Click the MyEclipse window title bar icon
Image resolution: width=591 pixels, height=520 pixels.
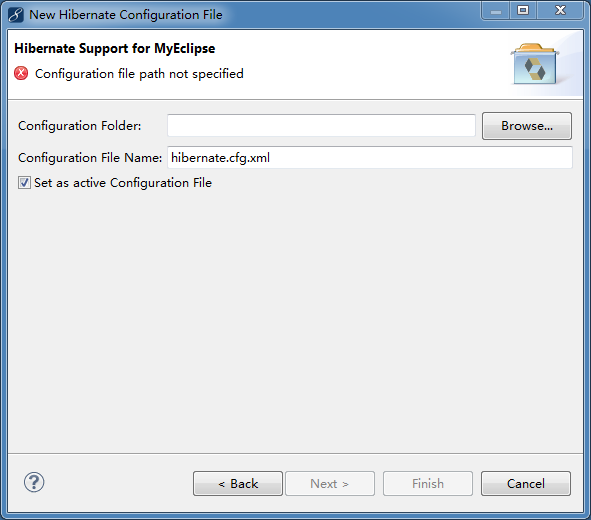[x=16, y=15]
